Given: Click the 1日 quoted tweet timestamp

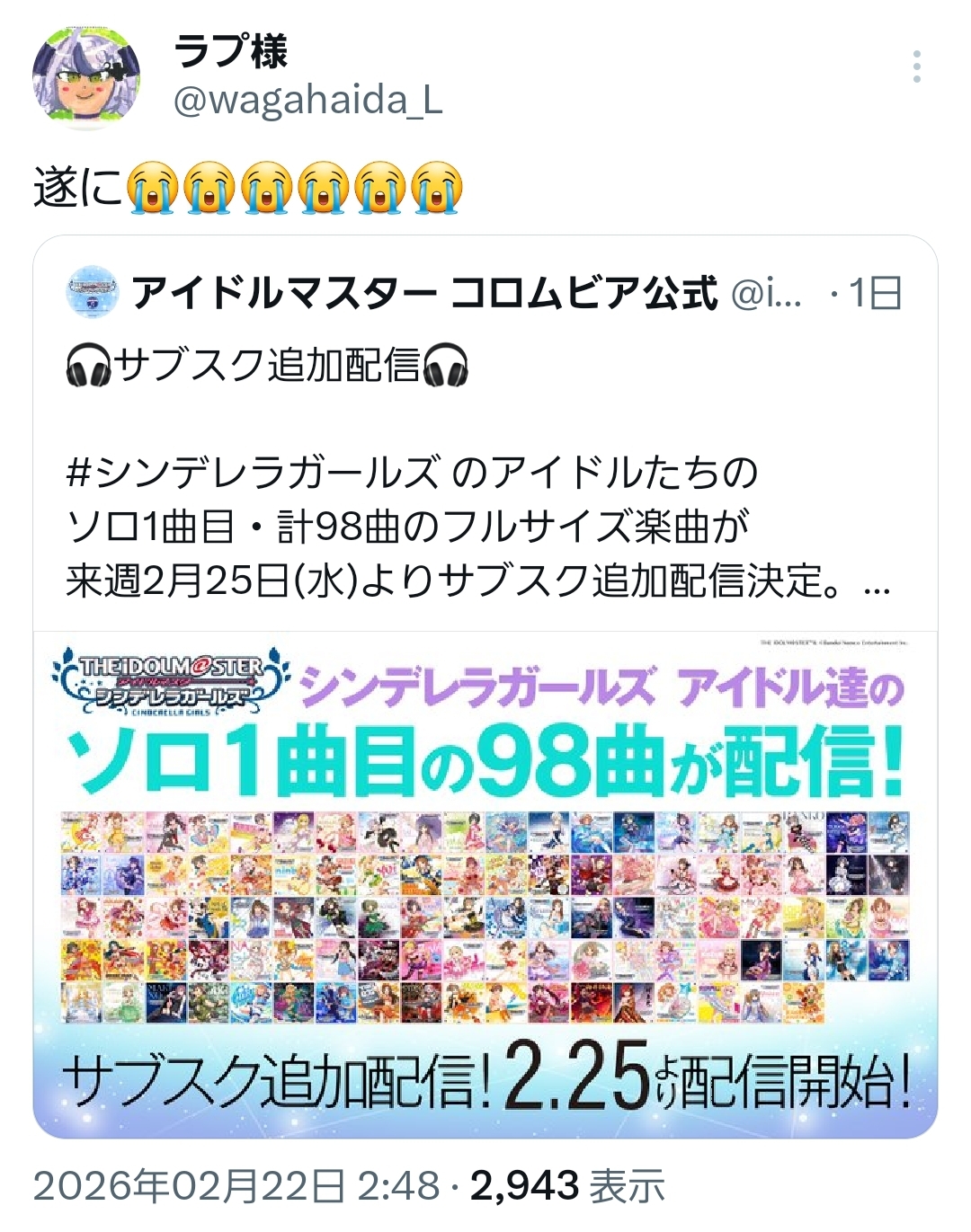Looking at the screenshot, I should (x=876, y=292).
